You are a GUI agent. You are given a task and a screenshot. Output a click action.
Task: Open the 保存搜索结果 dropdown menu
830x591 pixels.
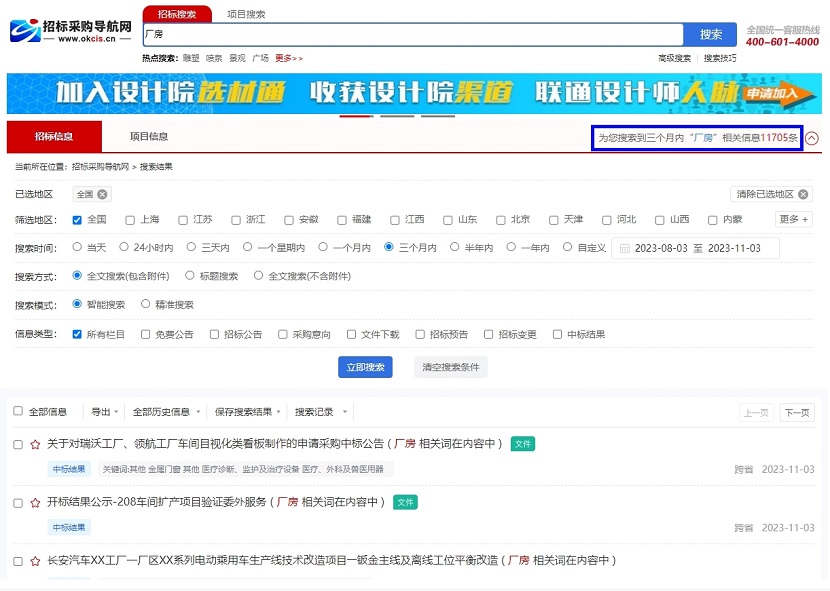pyautogui.click(x=247, y=412)
